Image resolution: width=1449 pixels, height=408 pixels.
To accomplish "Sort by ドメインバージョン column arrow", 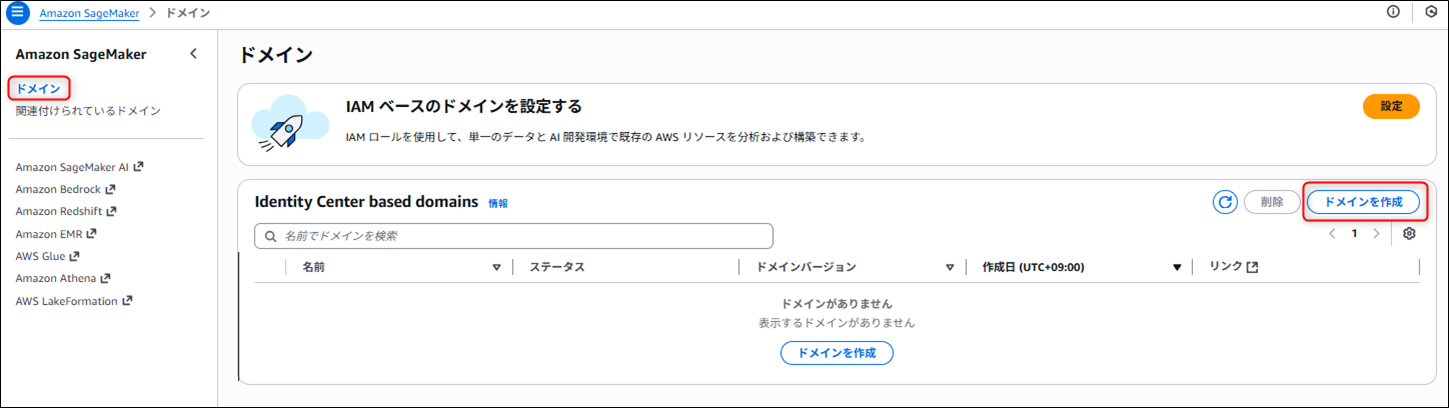I will [950, 267].
